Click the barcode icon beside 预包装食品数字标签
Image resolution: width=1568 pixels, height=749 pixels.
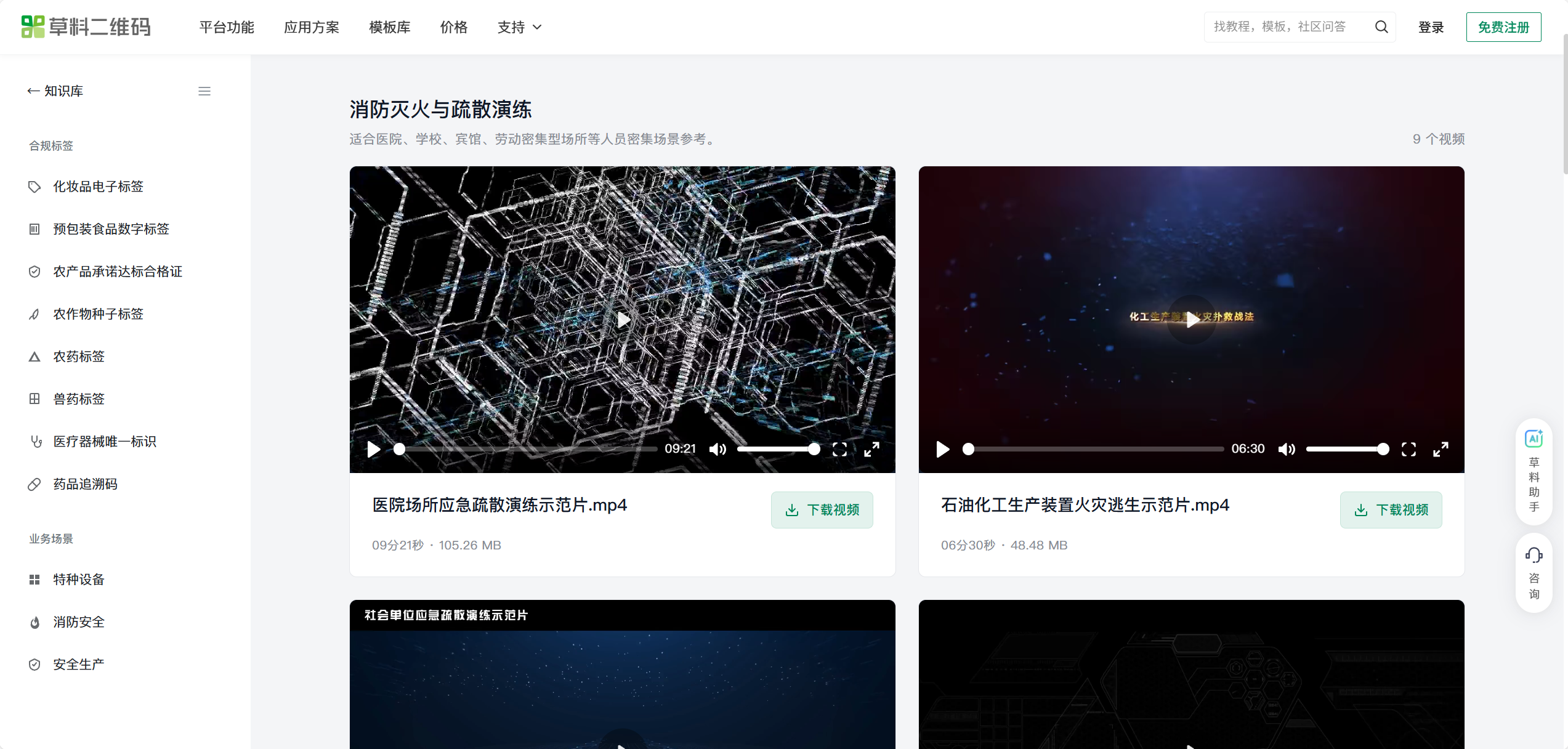coord(34,229)
